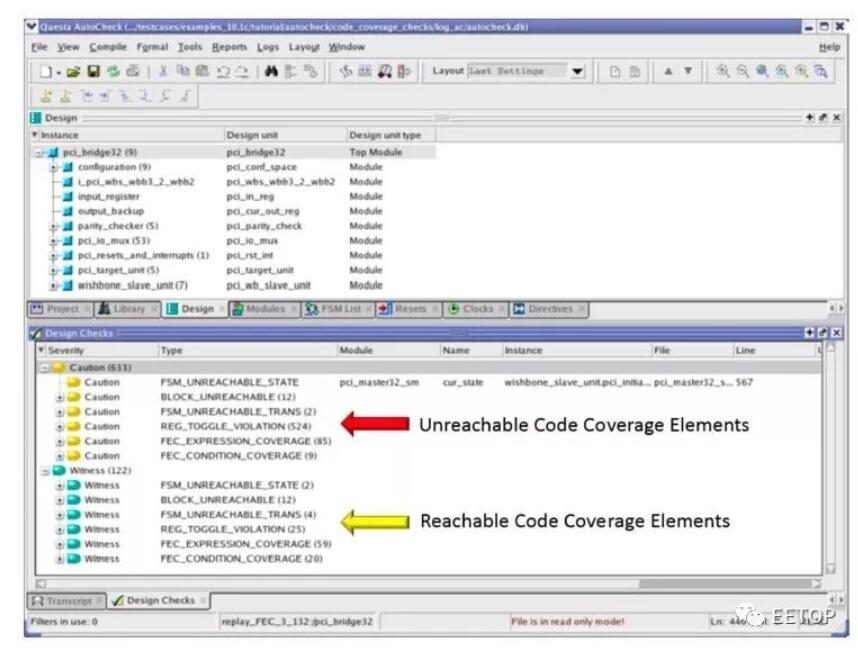
Task: Click the Undo arrow icon
Action: click(x=224, y=72)
